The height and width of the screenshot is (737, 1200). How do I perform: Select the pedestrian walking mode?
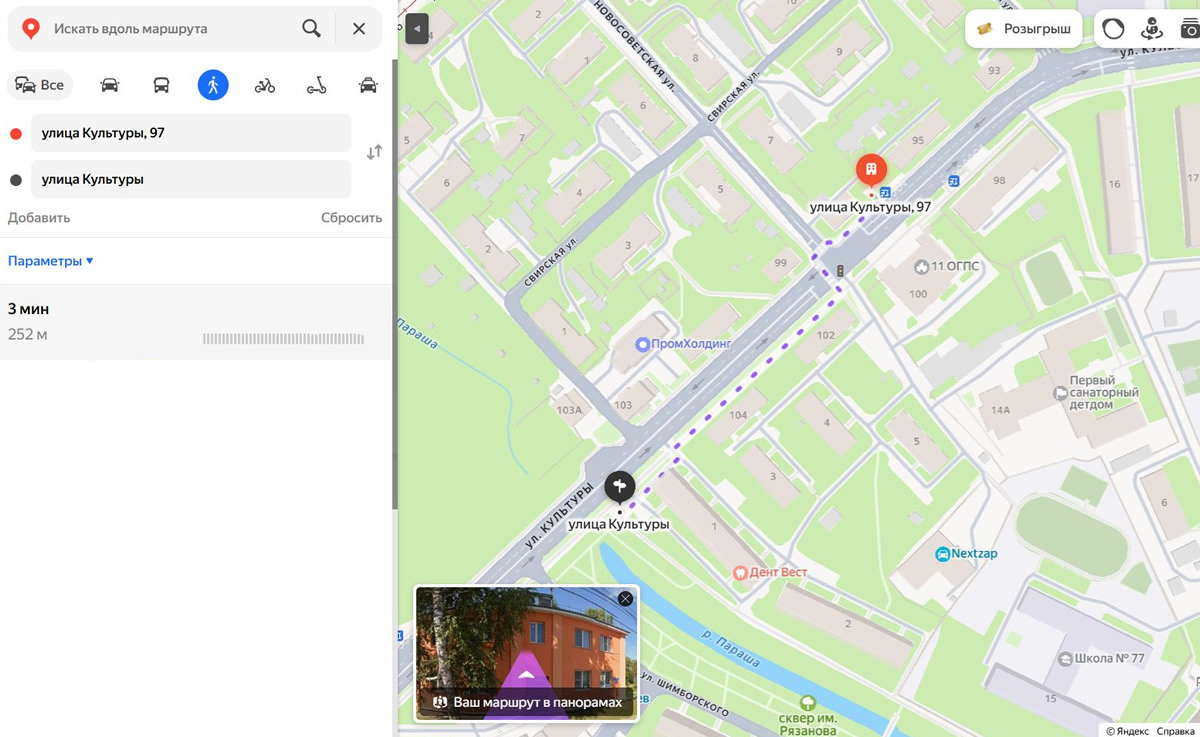point(213,85)
